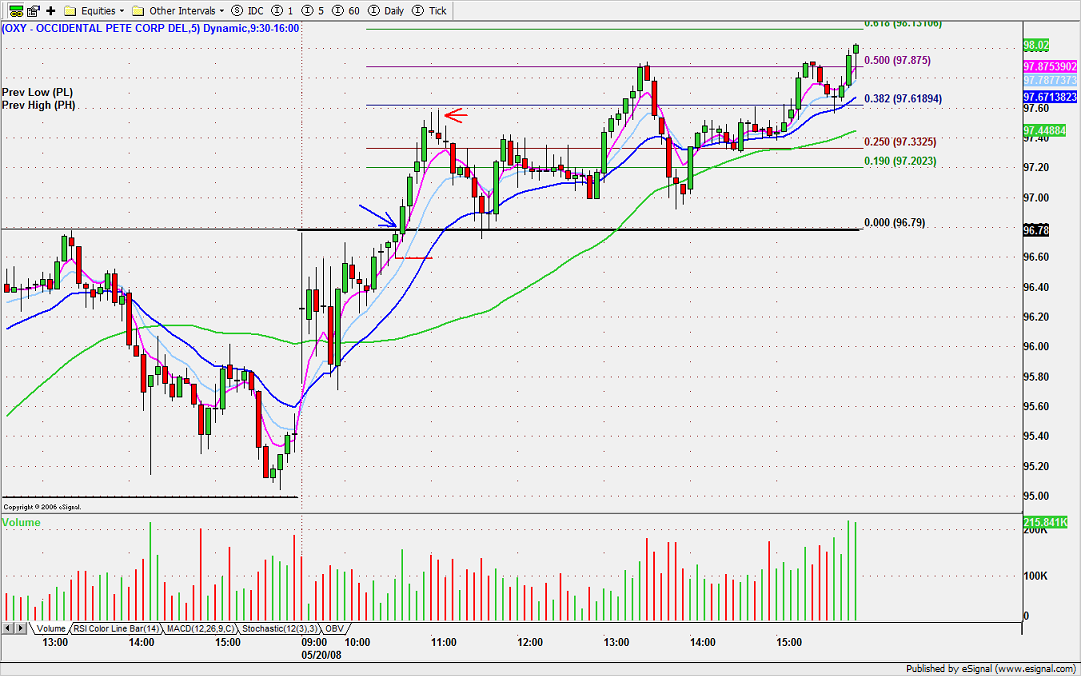Click the 215.841K volume value tag
This screenshot has height=676, width=1081.
1045,523
